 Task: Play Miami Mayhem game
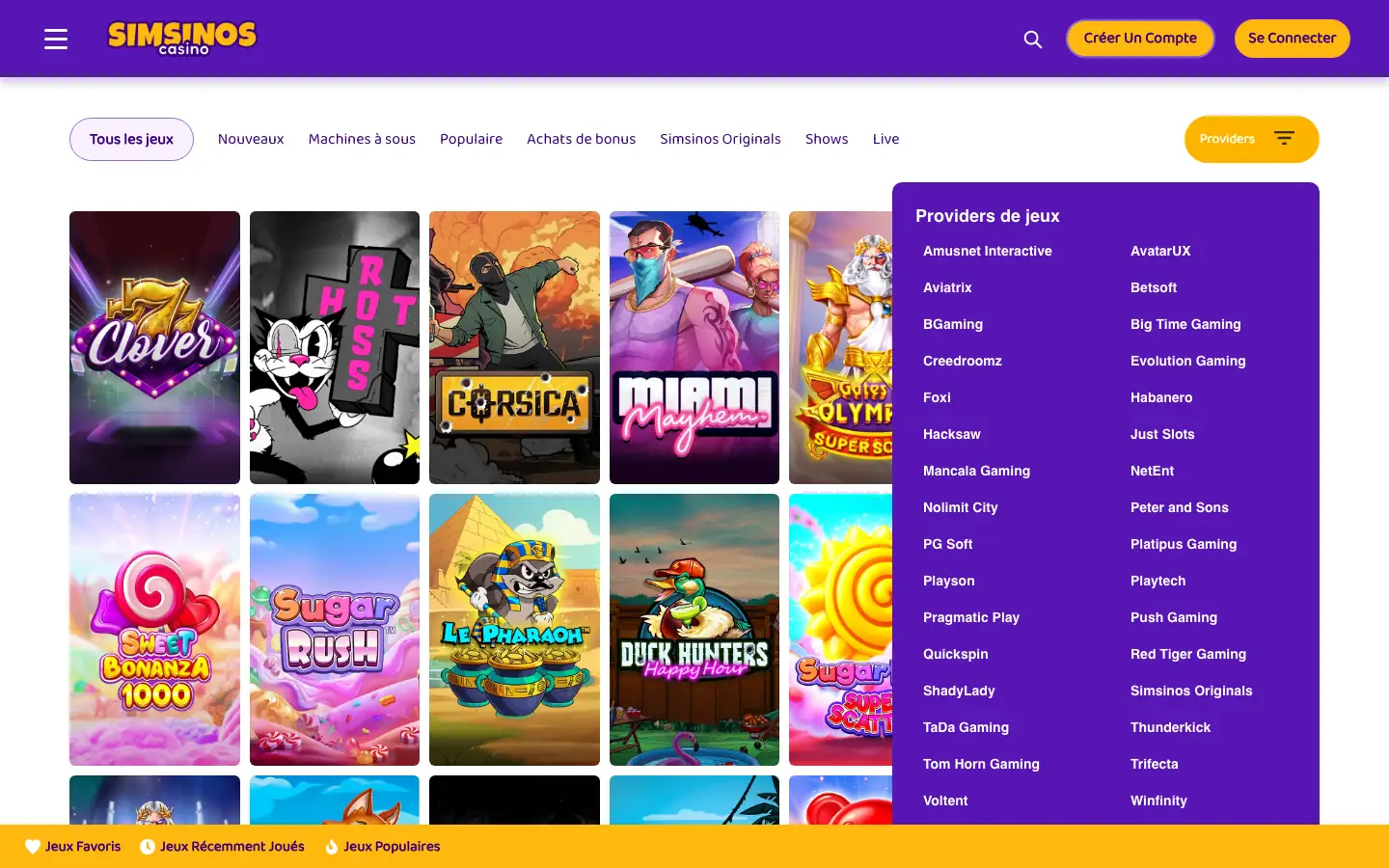694,347
